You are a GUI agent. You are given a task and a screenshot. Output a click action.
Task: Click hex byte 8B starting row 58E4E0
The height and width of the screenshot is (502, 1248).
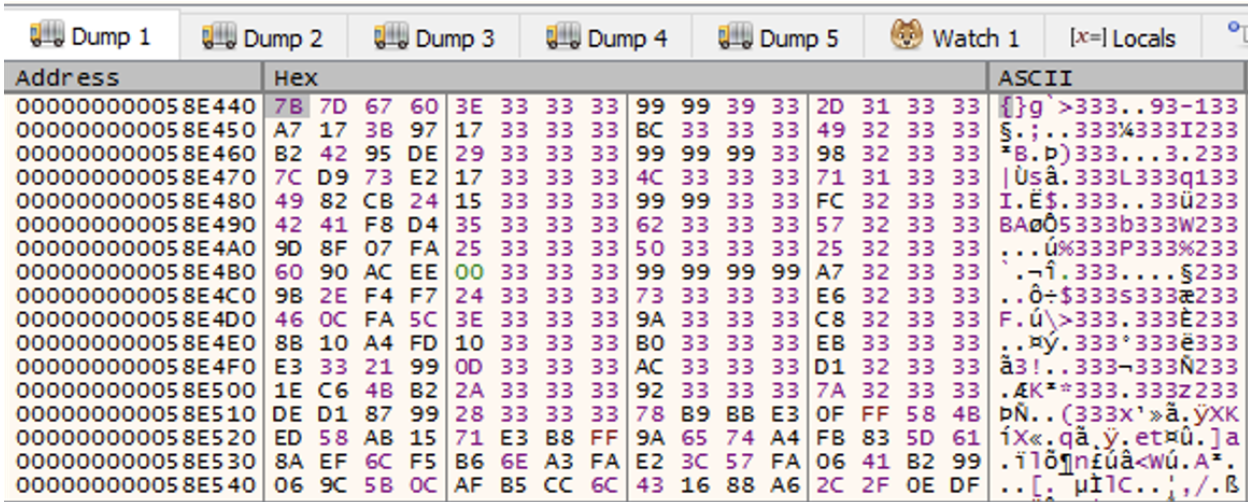(x=288, y=345)
